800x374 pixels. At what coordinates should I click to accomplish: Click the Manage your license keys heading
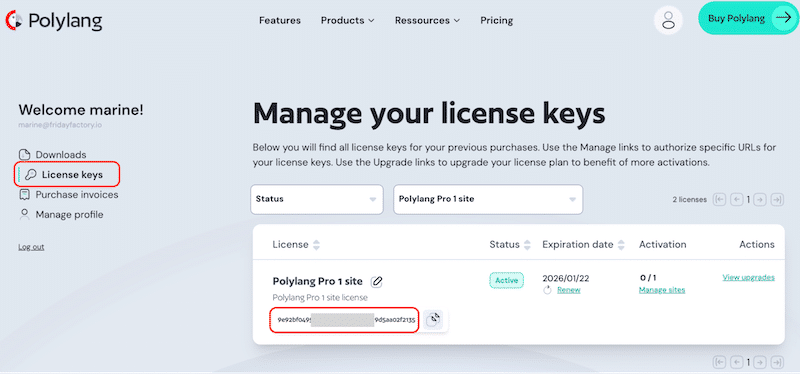tap(429, 113)
